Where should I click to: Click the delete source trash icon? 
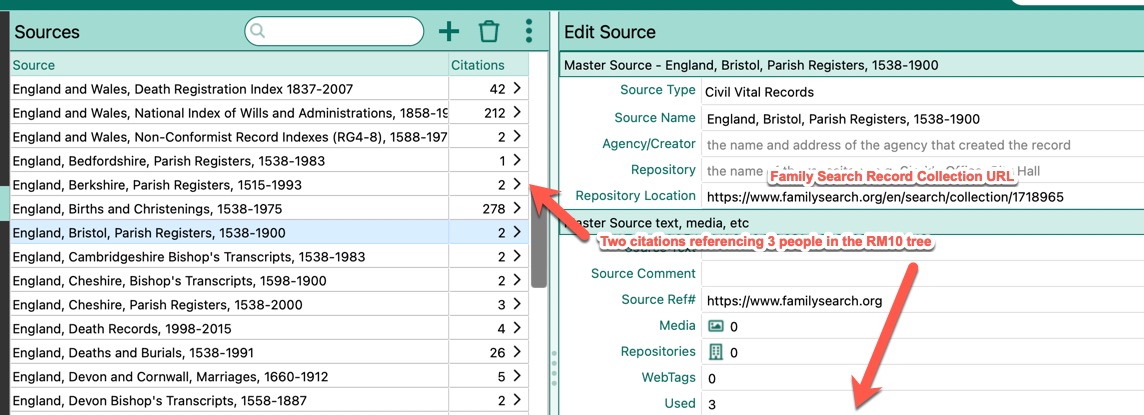click(x=489, y=32)
